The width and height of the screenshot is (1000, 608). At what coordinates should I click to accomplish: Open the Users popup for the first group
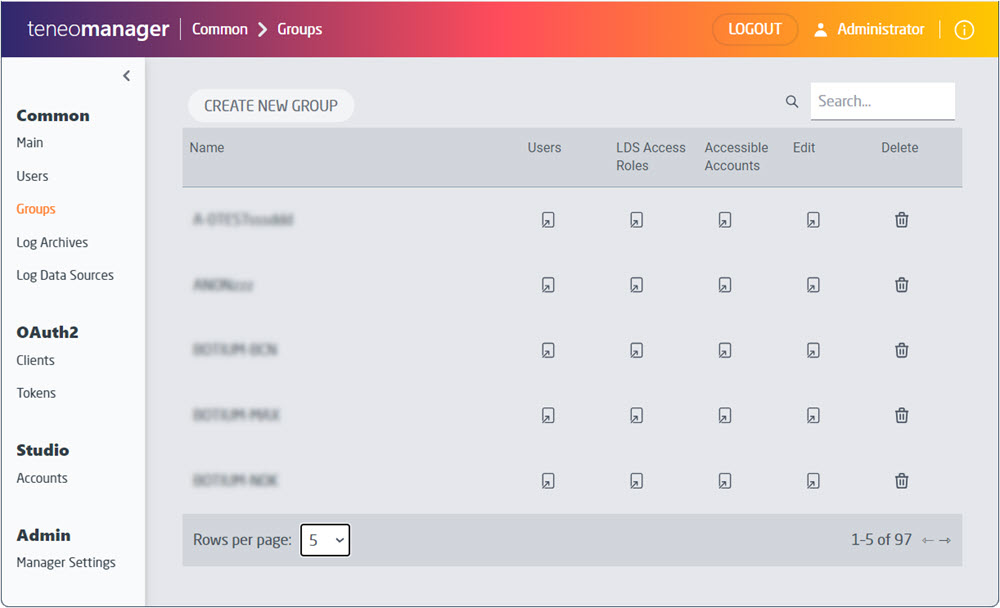[x=547, y=220]
